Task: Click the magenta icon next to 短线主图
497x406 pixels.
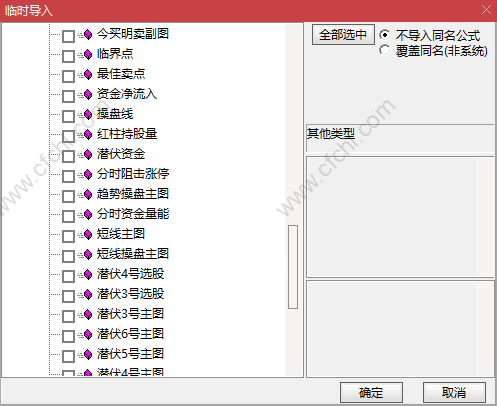Action: 88,235
